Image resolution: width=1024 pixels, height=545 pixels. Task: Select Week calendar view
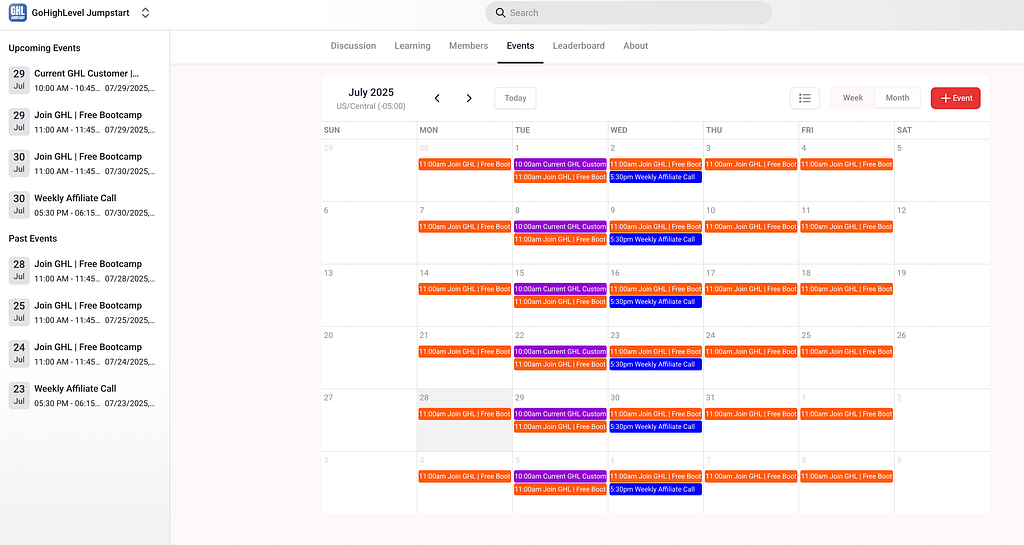tap(852, 98)
